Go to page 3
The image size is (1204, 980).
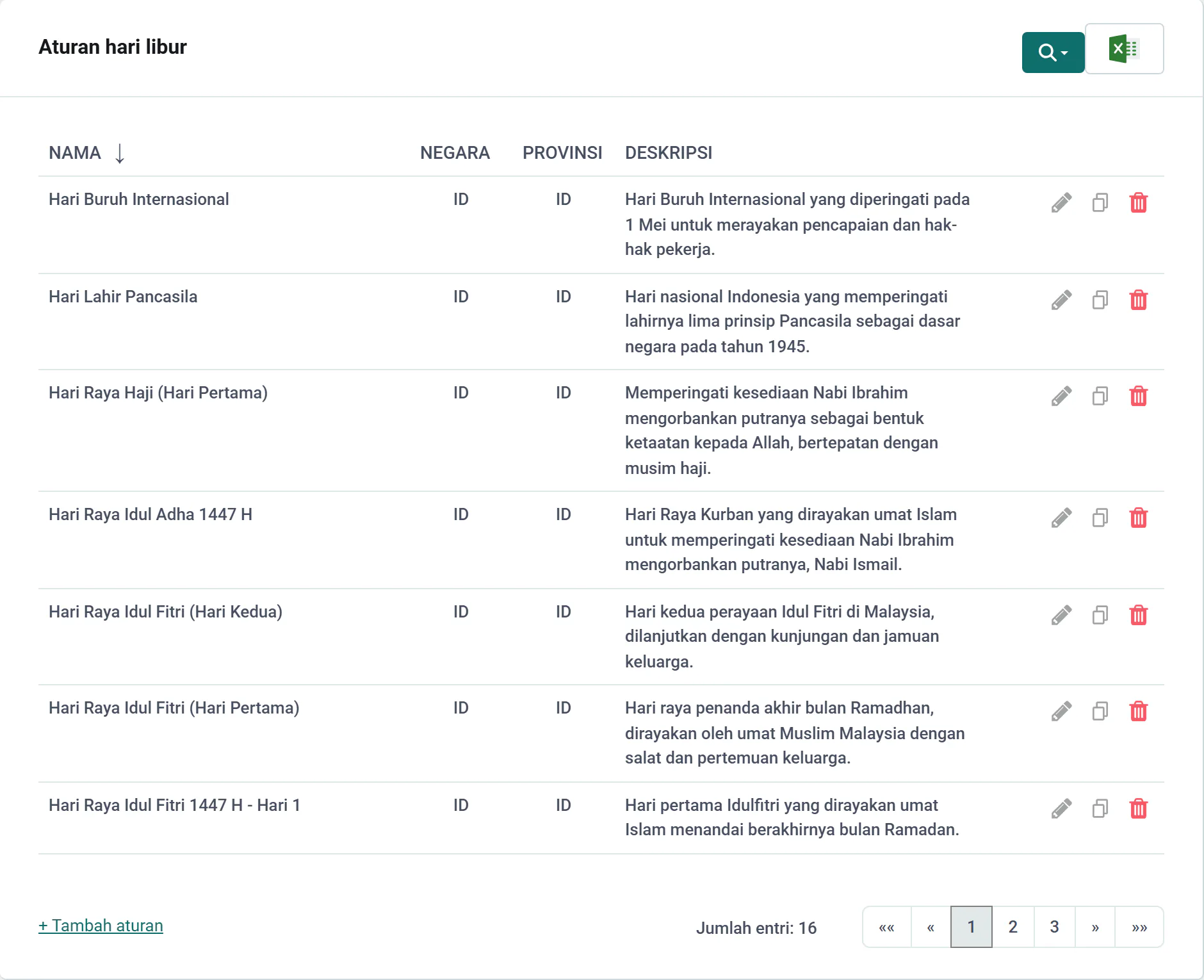tap(1054, 927)
